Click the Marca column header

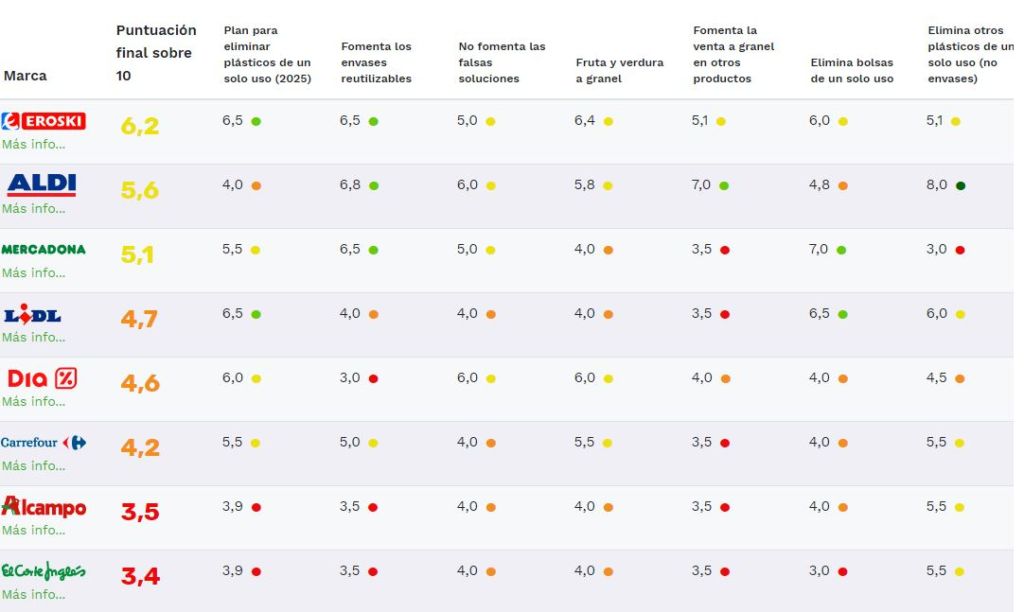coord(25,76)
